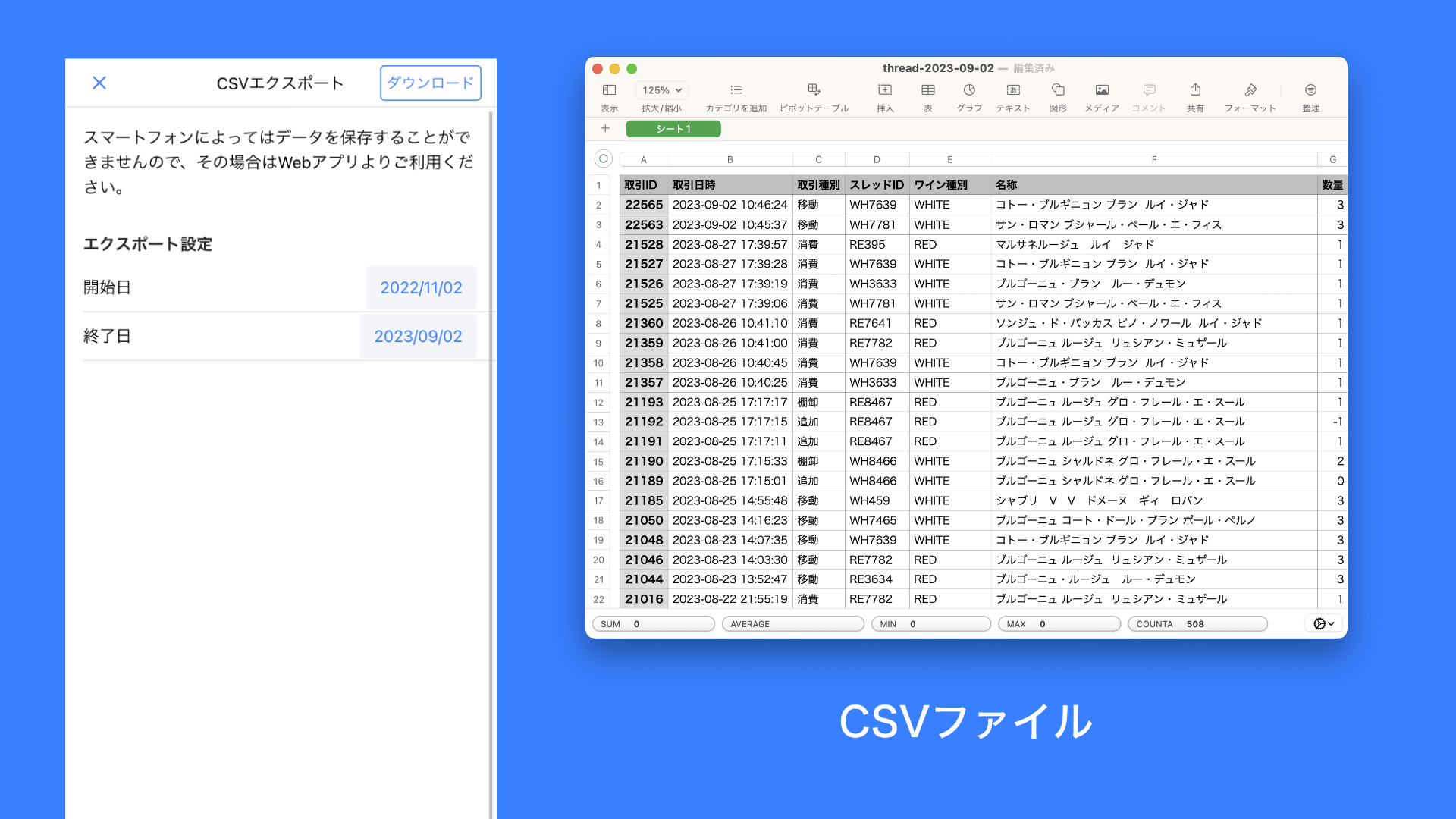The image size is (1456, 819).
Task: Select the シート1 sheet tab
Action: click(673, 129)
